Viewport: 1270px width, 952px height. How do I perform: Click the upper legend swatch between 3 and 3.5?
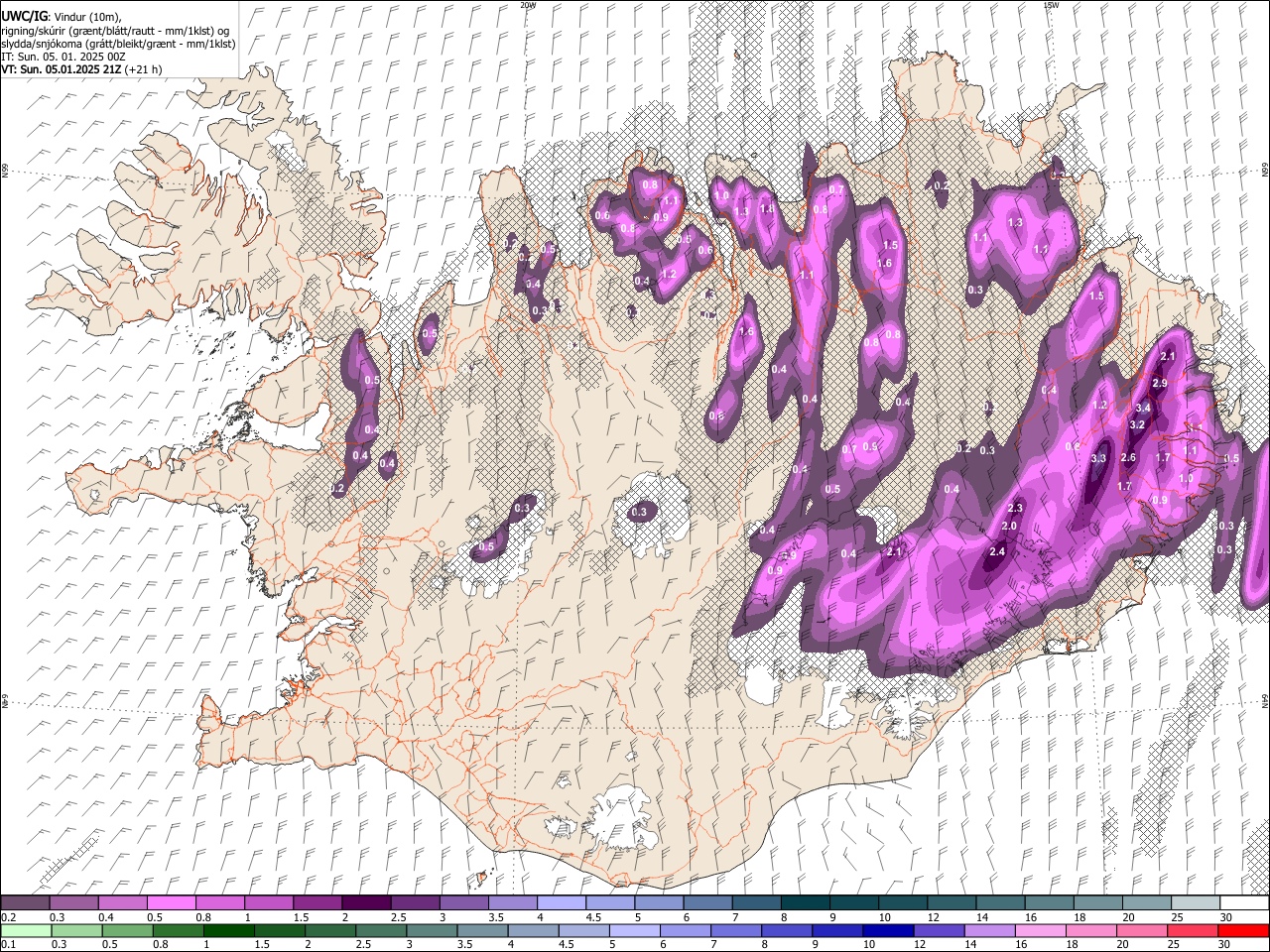pyautogui.click(x=463, y=902)
